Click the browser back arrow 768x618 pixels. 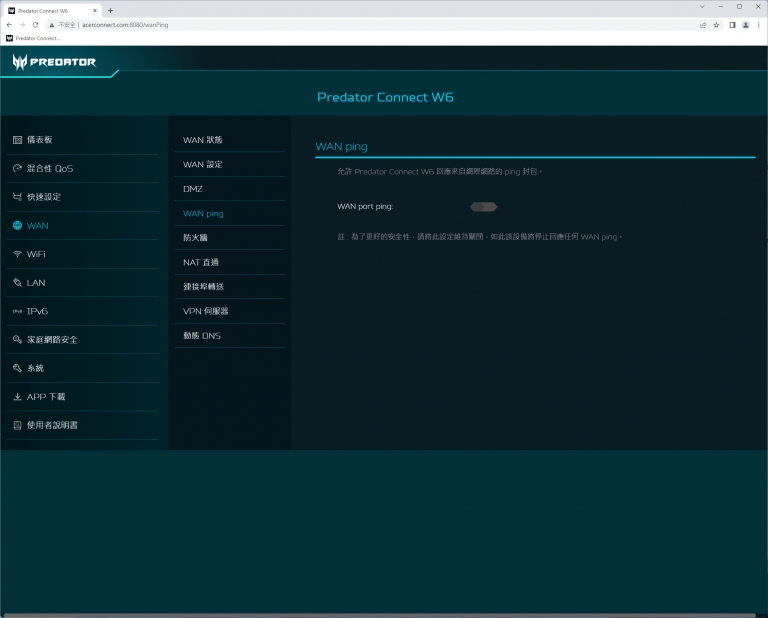click(x=9, y=24)
